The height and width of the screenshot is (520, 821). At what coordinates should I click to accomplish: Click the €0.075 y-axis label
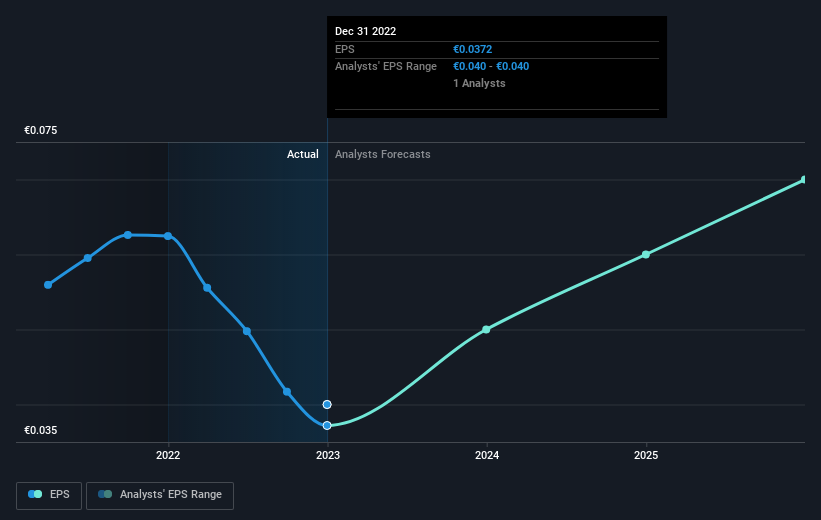coord(41,130)
